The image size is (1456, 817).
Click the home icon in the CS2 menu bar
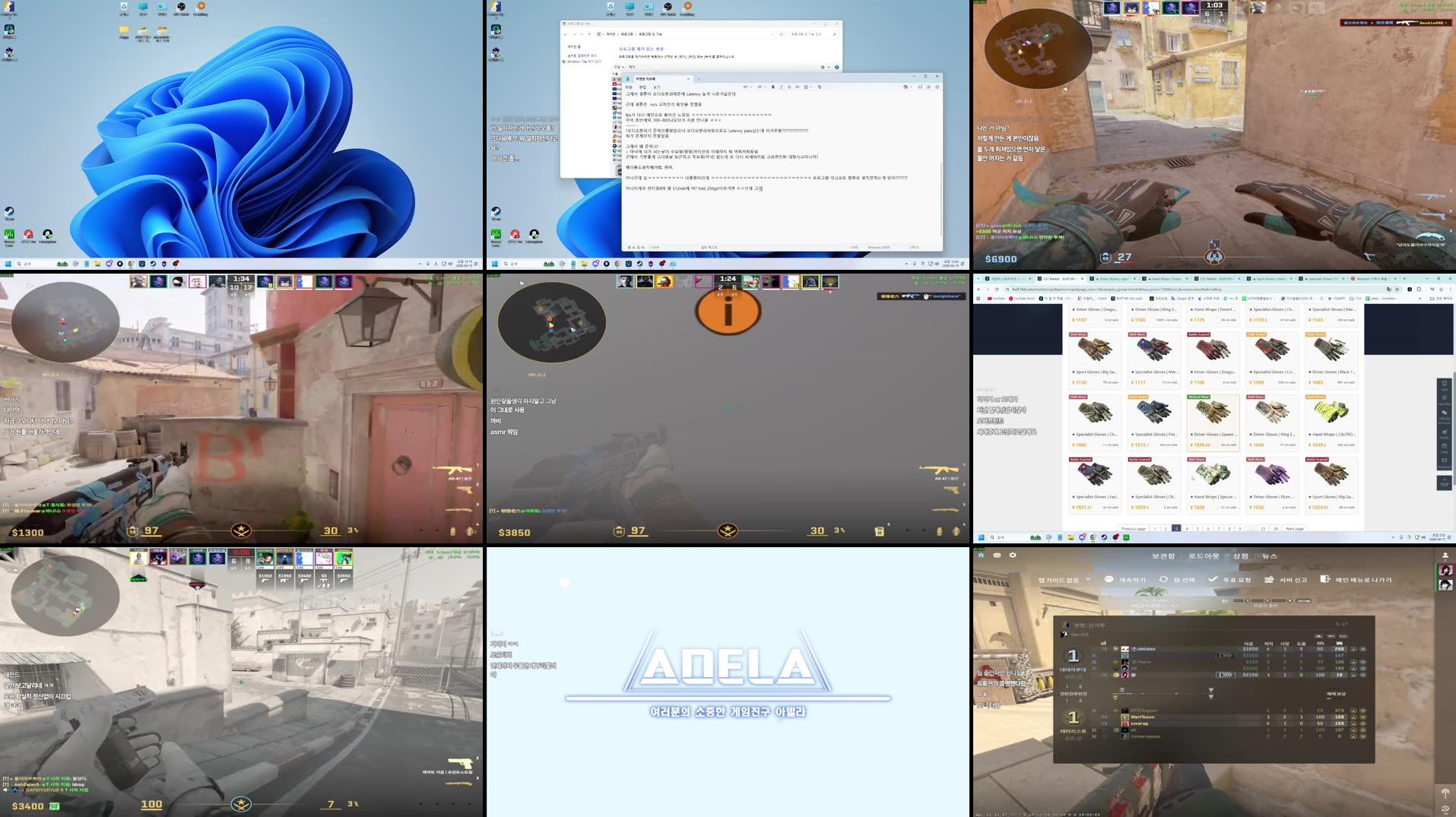(981, 555)
